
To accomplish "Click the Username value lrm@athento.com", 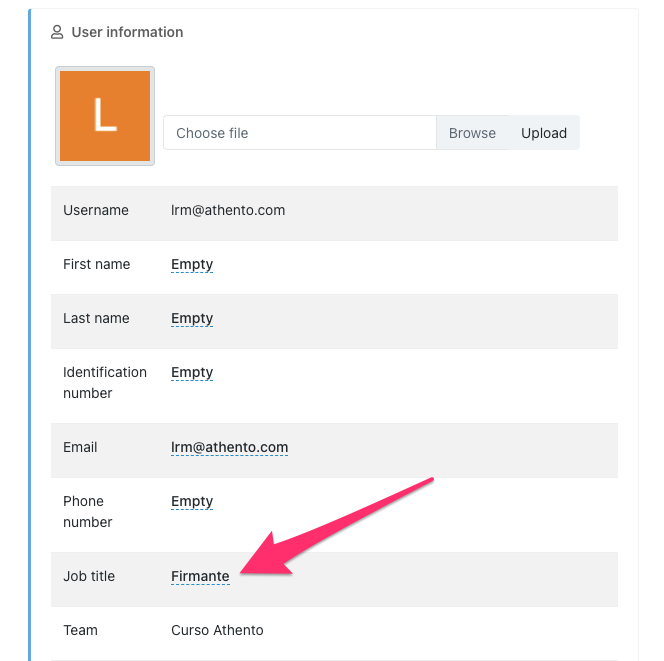I will 228,211.
